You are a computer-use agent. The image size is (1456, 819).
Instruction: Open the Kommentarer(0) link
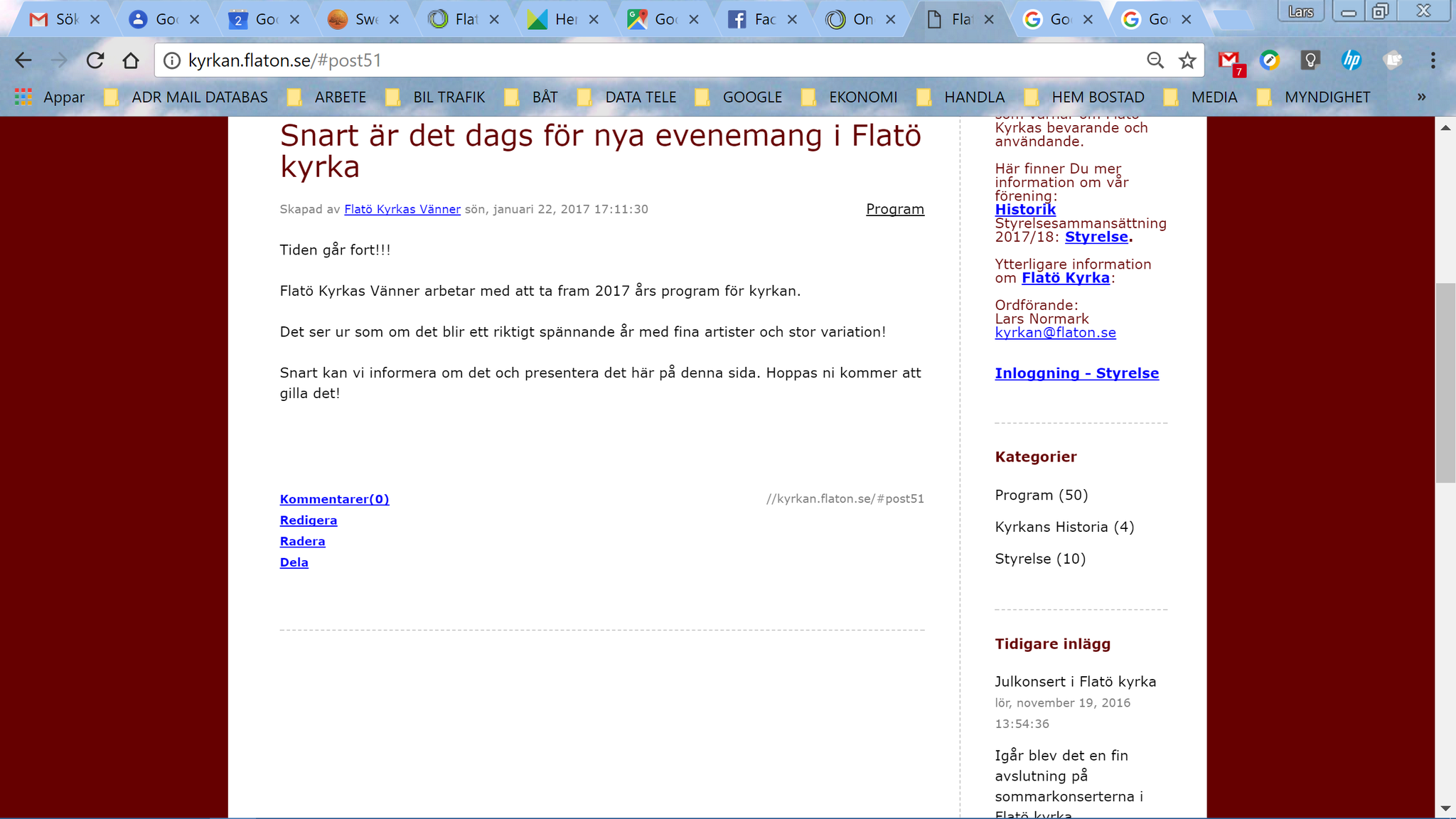click(x=334, y=499)
